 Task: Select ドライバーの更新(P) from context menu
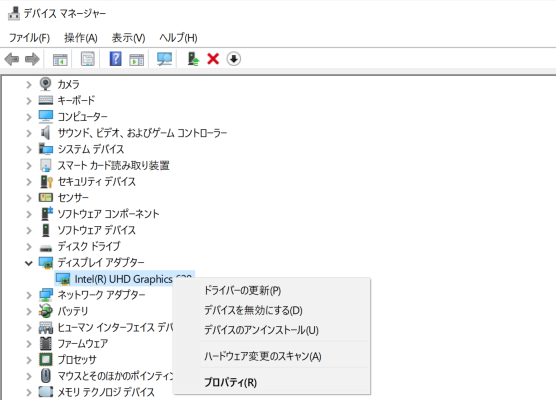[243, 290]
